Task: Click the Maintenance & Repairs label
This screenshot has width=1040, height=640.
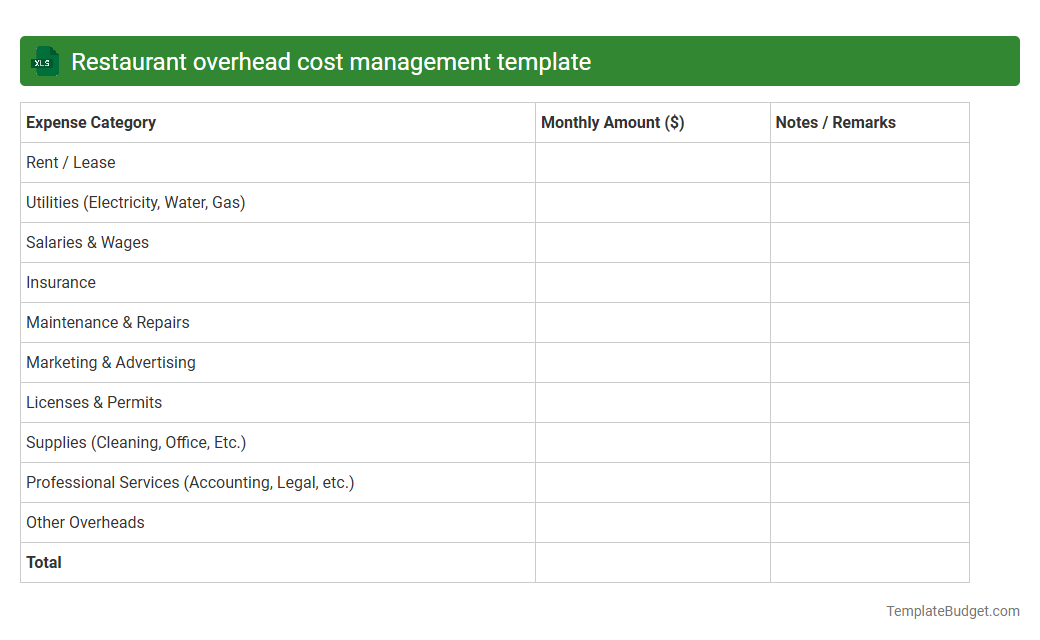Action: tap(107, 322)
